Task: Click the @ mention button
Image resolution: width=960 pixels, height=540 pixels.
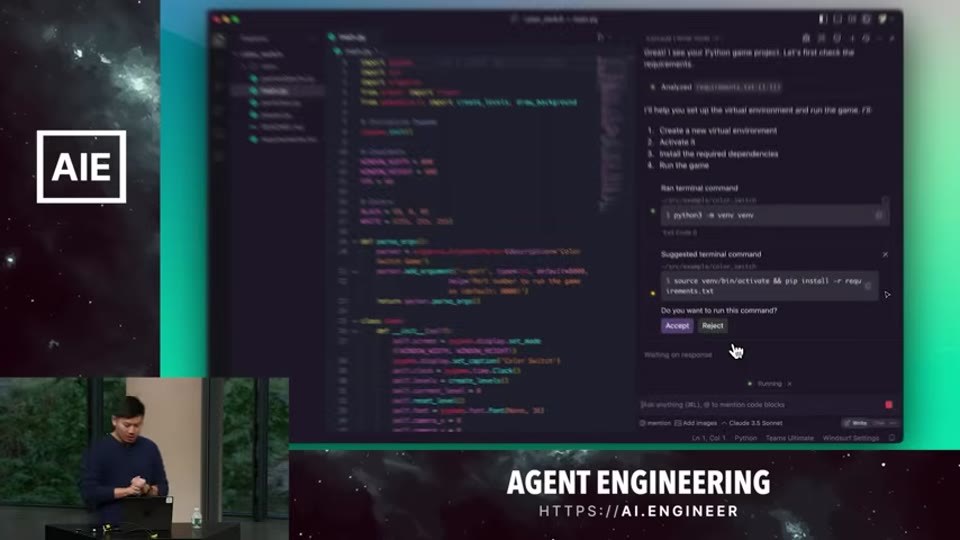Action: tap(655, 423)
